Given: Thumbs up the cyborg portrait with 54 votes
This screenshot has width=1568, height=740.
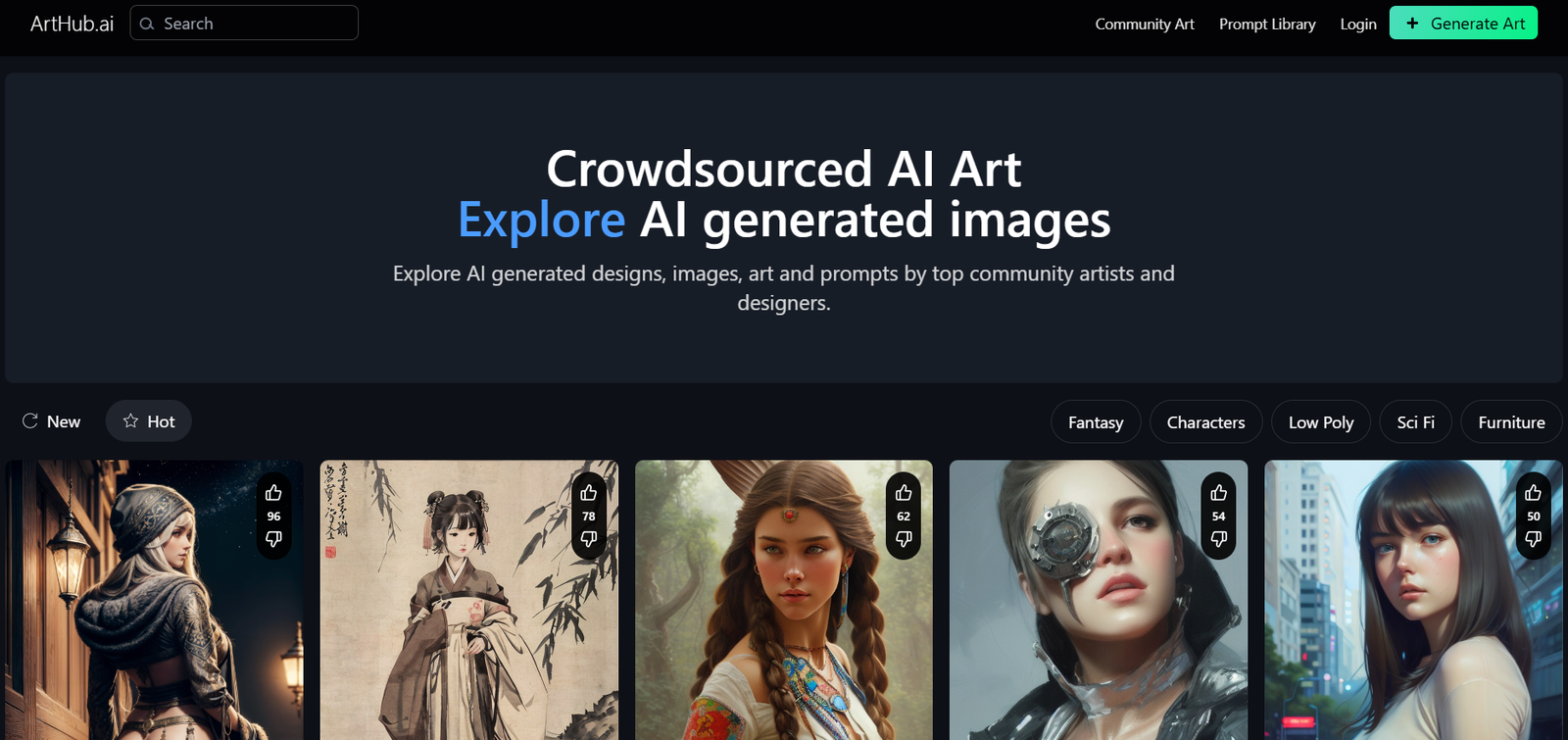Looking at the screenshot, I should click(x=1219, y=493).
